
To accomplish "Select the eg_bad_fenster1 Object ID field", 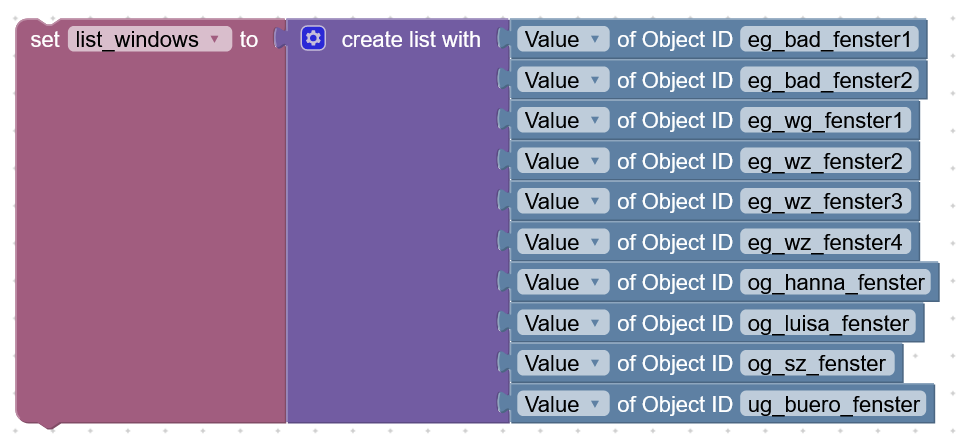I will click(x=828, y=40).
